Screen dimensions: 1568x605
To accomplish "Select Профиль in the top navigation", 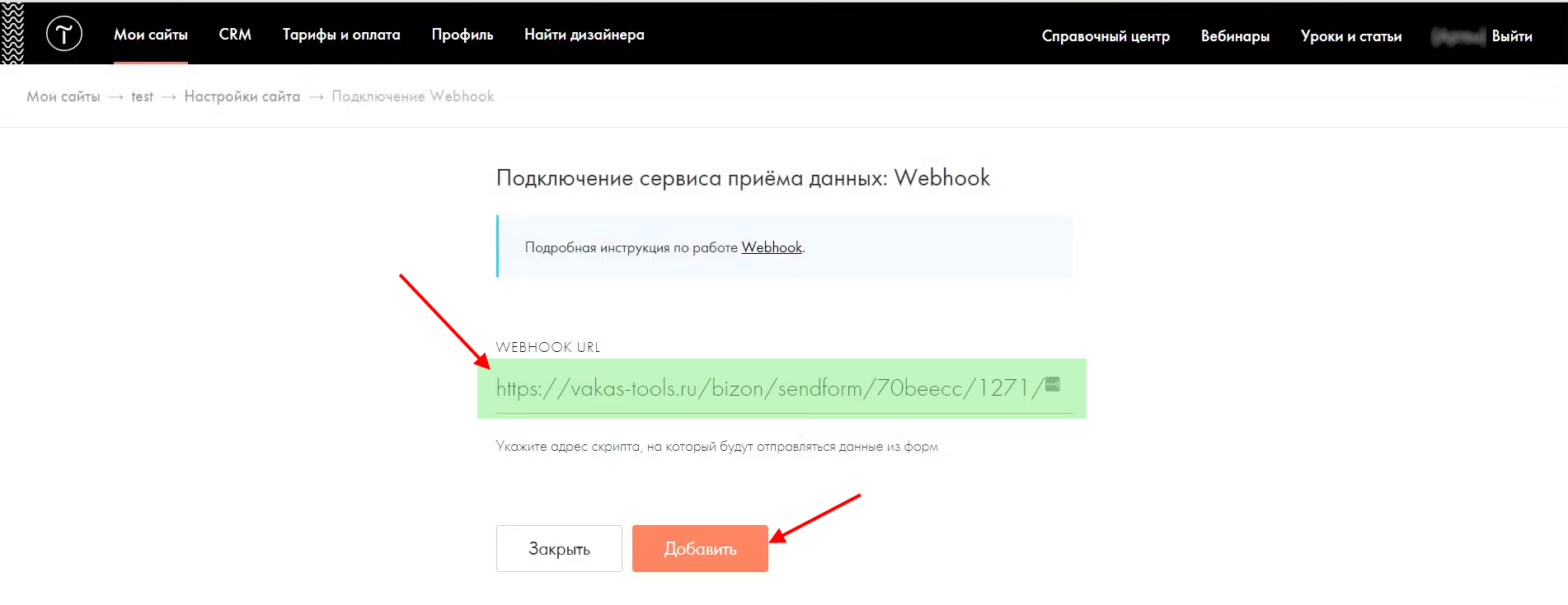I will click(462, 35).
